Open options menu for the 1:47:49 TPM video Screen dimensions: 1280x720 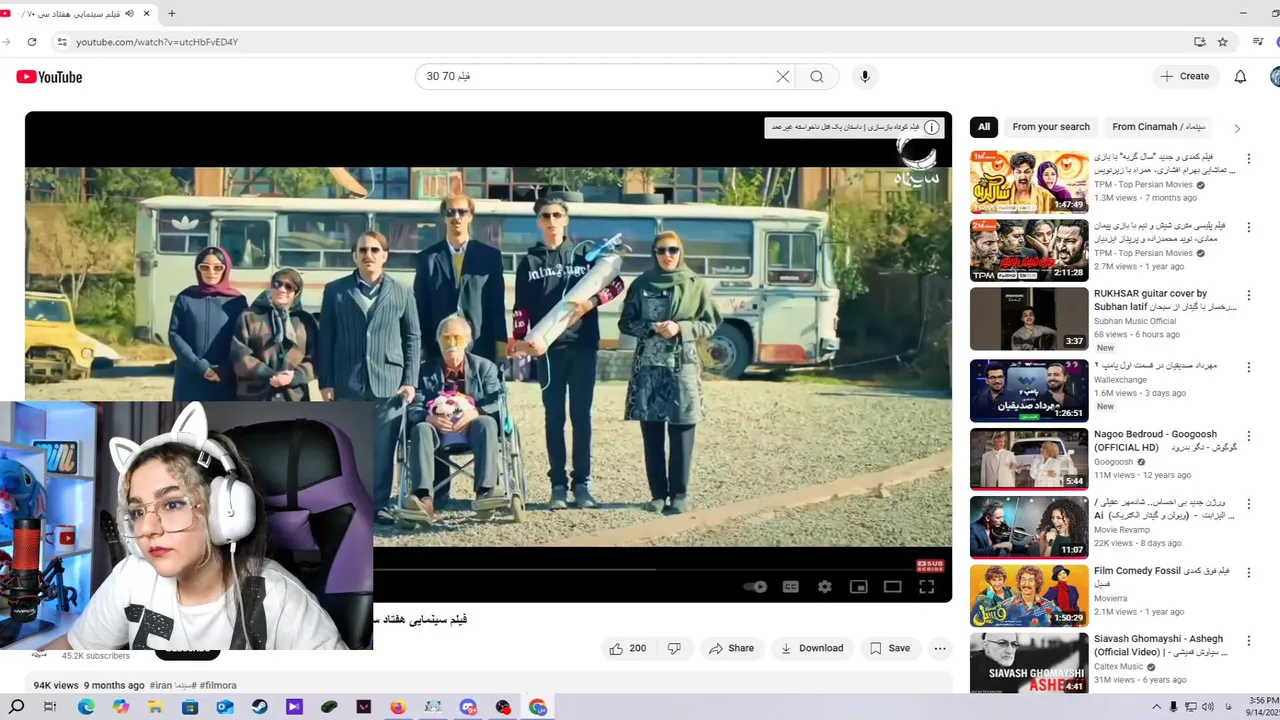click(x=1248, y=159)
